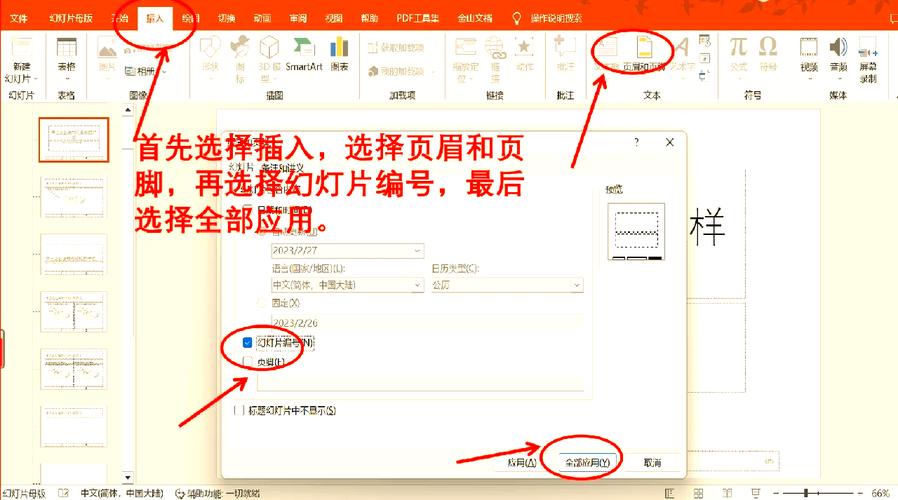Viewport: 898px width, 500px height.
Task: Click the 批注 (Comment) icon
Action: point(565,47)
